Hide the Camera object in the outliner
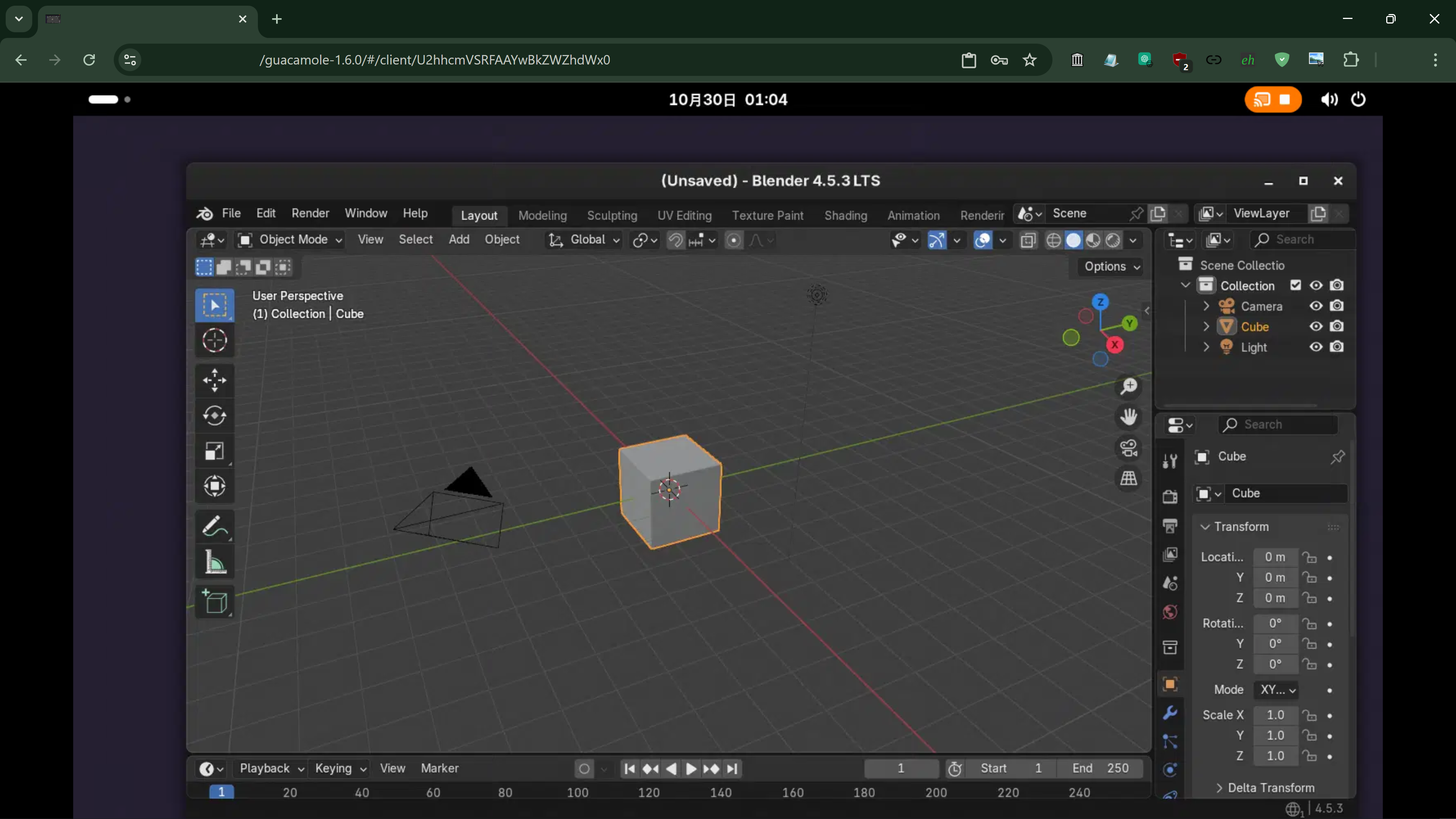Viewport: 1456px width, 819px height. (x=1316, y=306)
